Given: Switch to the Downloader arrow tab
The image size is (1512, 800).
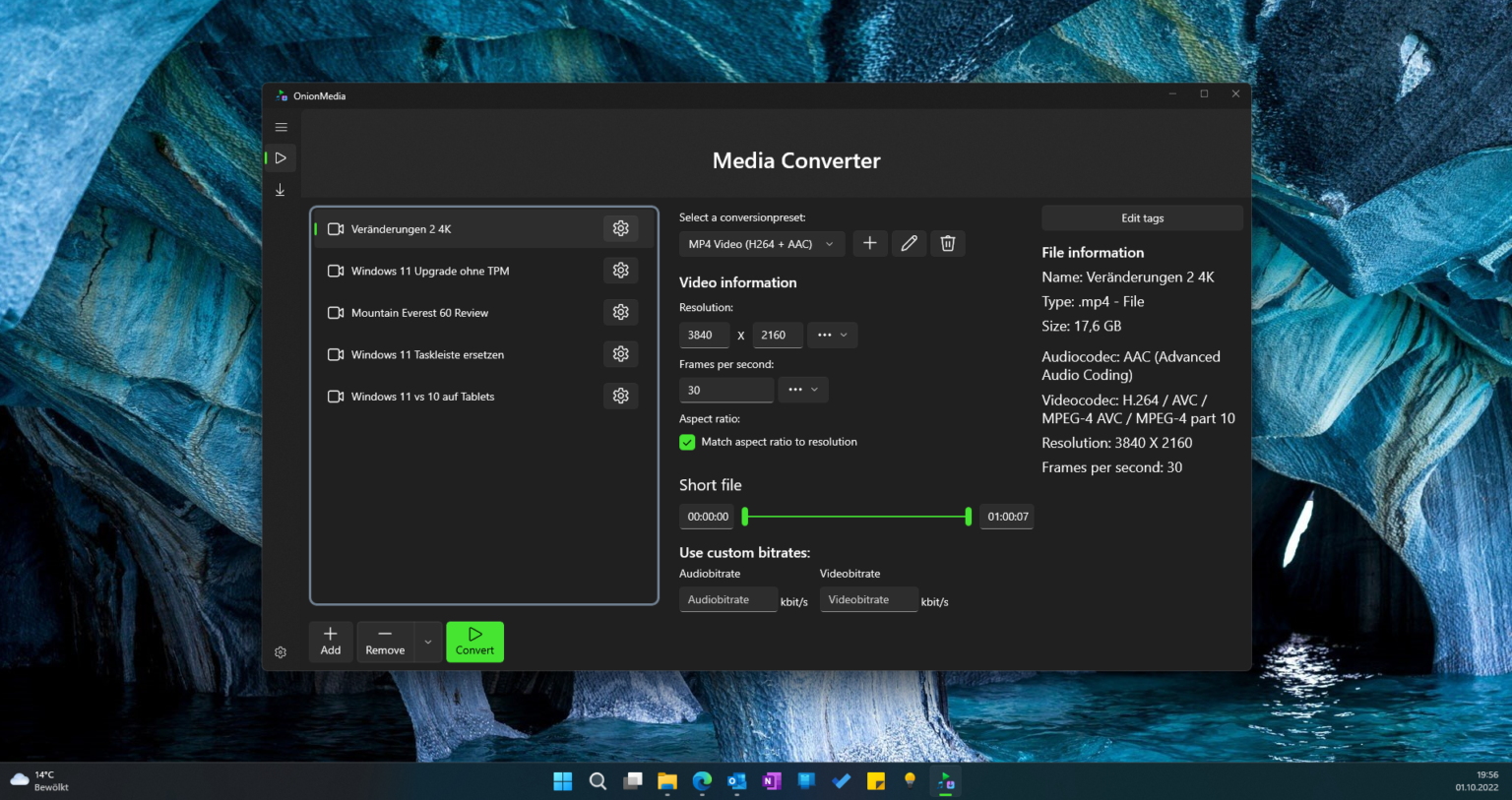Looking at the screenshot, I should (x=281, y=189).
